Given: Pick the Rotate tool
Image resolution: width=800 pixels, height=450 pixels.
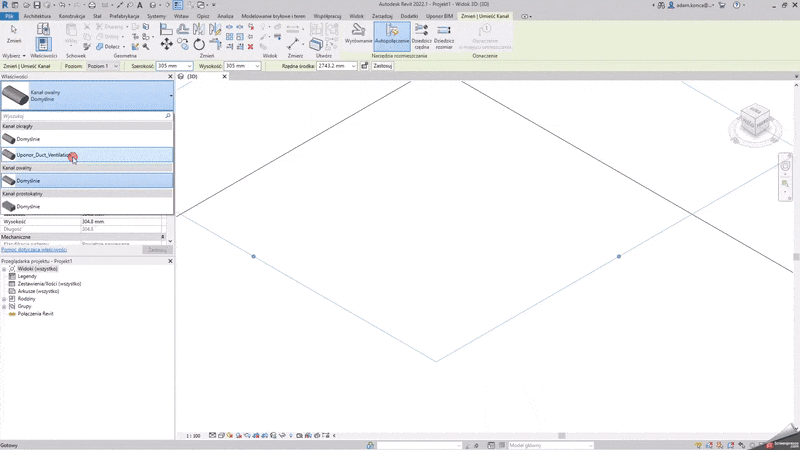Looking at the screenshot, I should (x=199, y=44).
